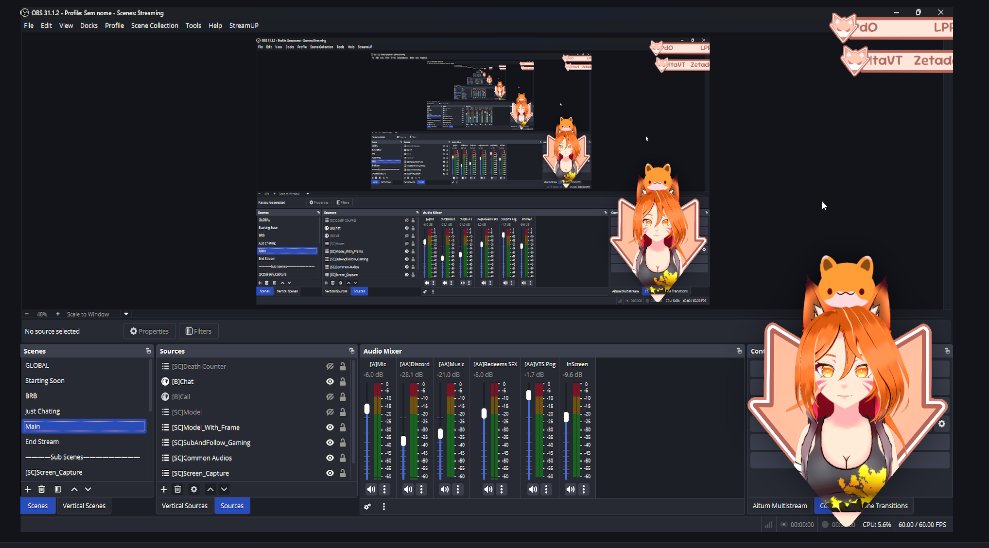Toggle lock on [B]Chat source
The image size is (989, 548).
(342, 382)
